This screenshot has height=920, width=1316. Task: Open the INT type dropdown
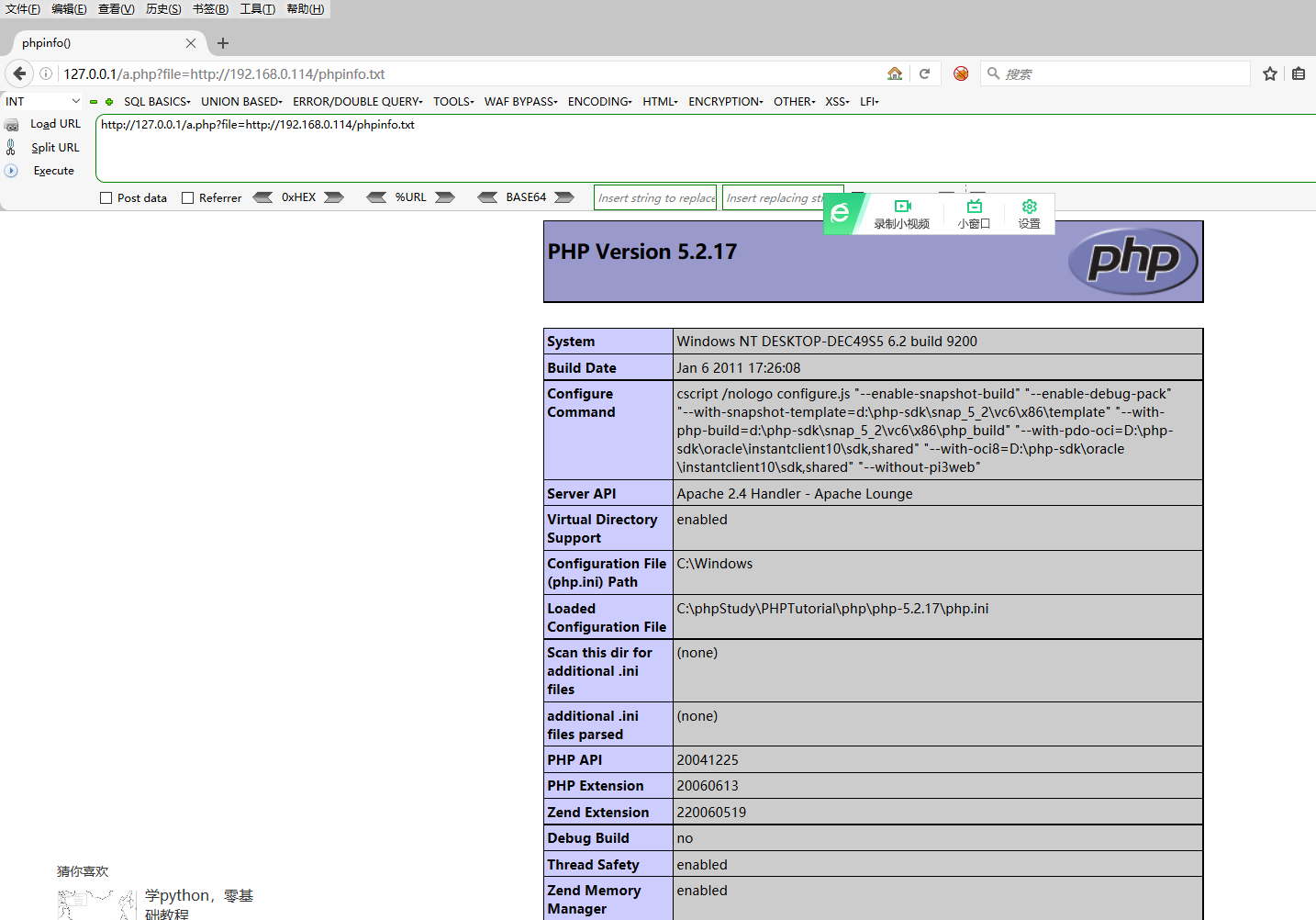point(43,102)
